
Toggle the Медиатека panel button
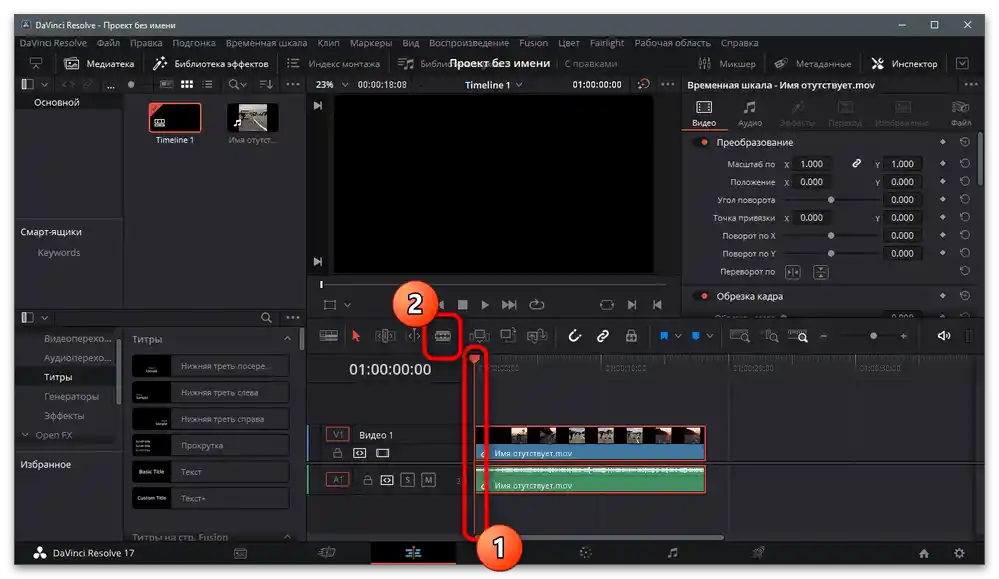99,64
